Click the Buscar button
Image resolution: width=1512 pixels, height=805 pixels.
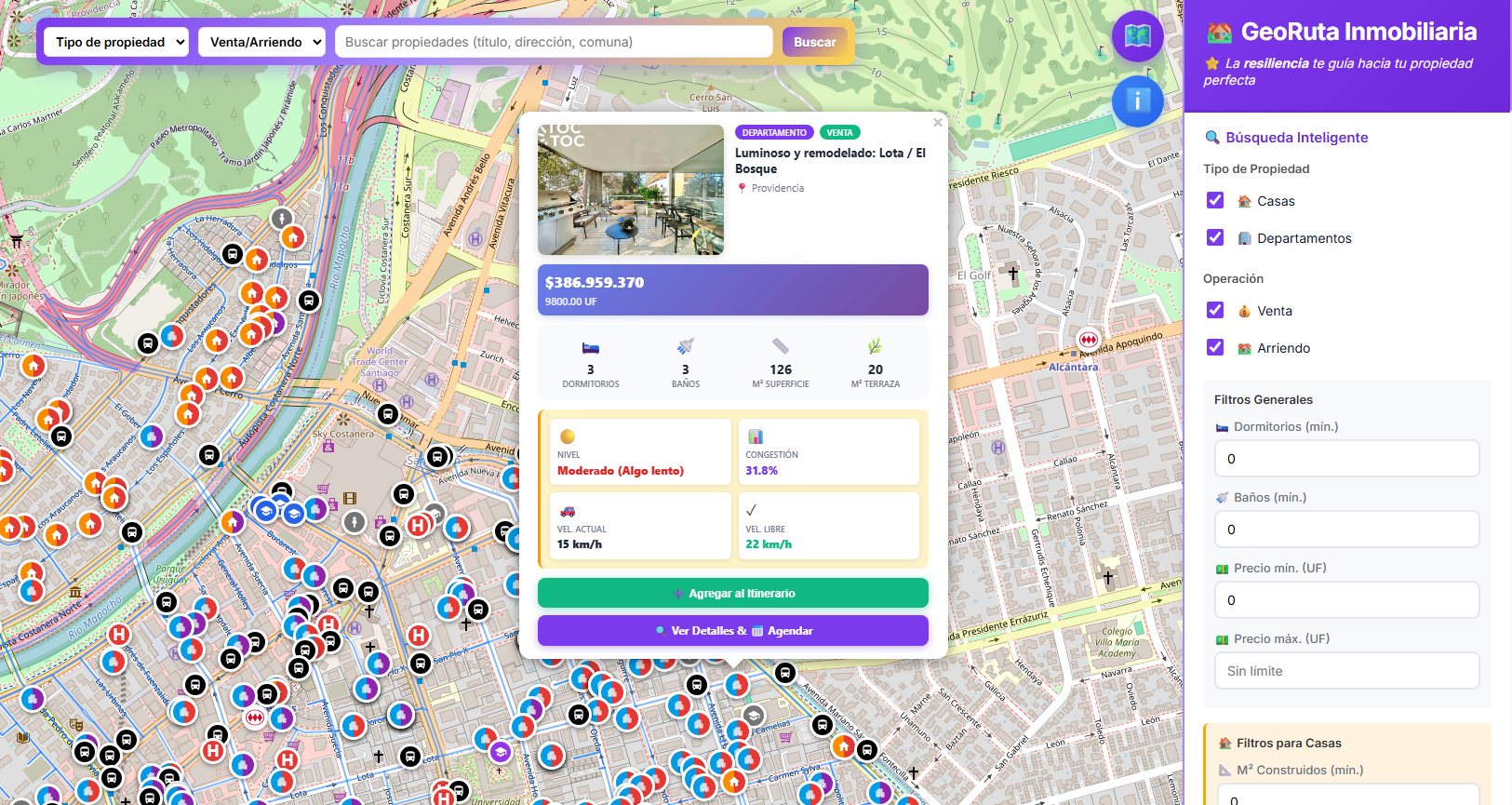pyautogui.click(x=814, y=42)
